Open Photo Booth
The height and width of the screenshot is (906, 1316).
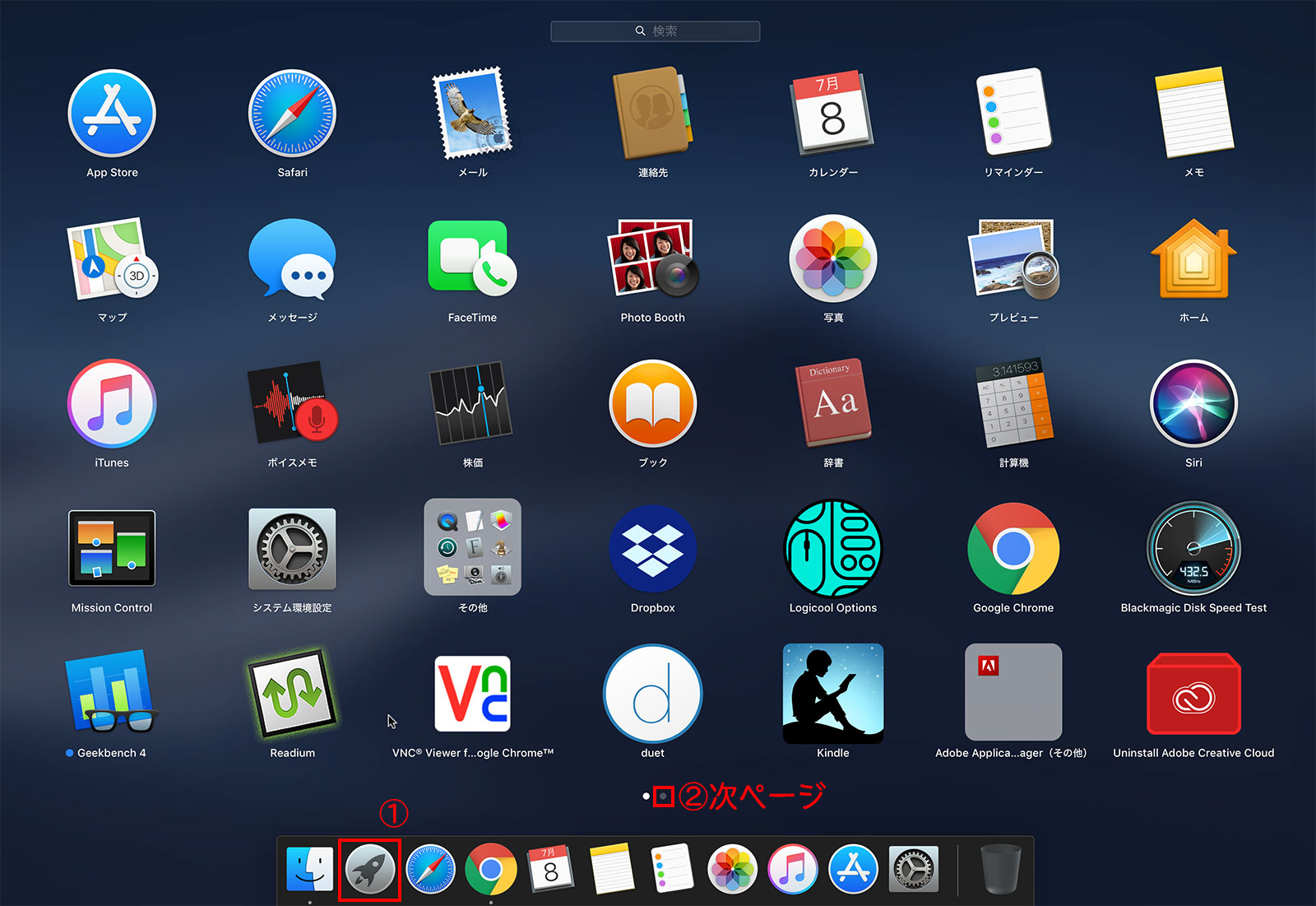point(652,258)
